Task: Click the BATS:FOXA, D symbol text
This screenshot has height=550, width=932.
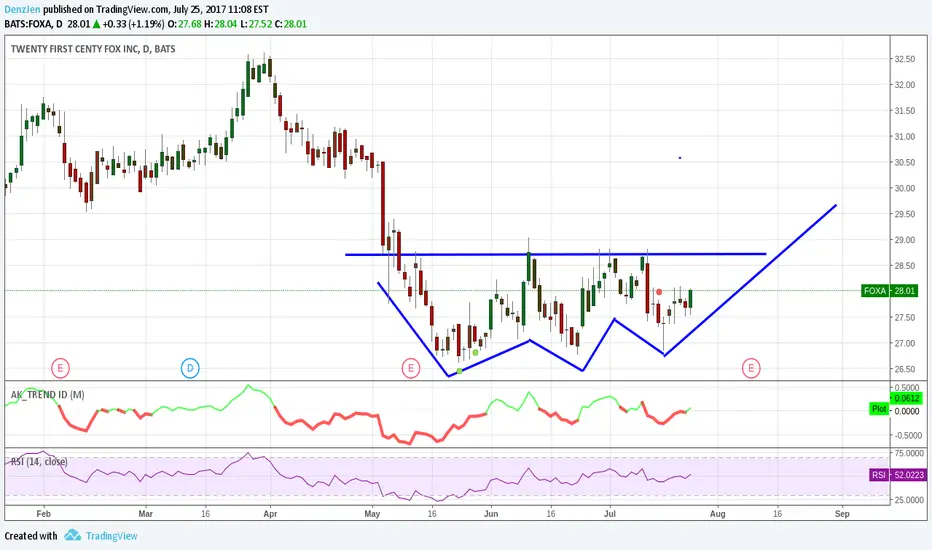Action: click(33, 24)
